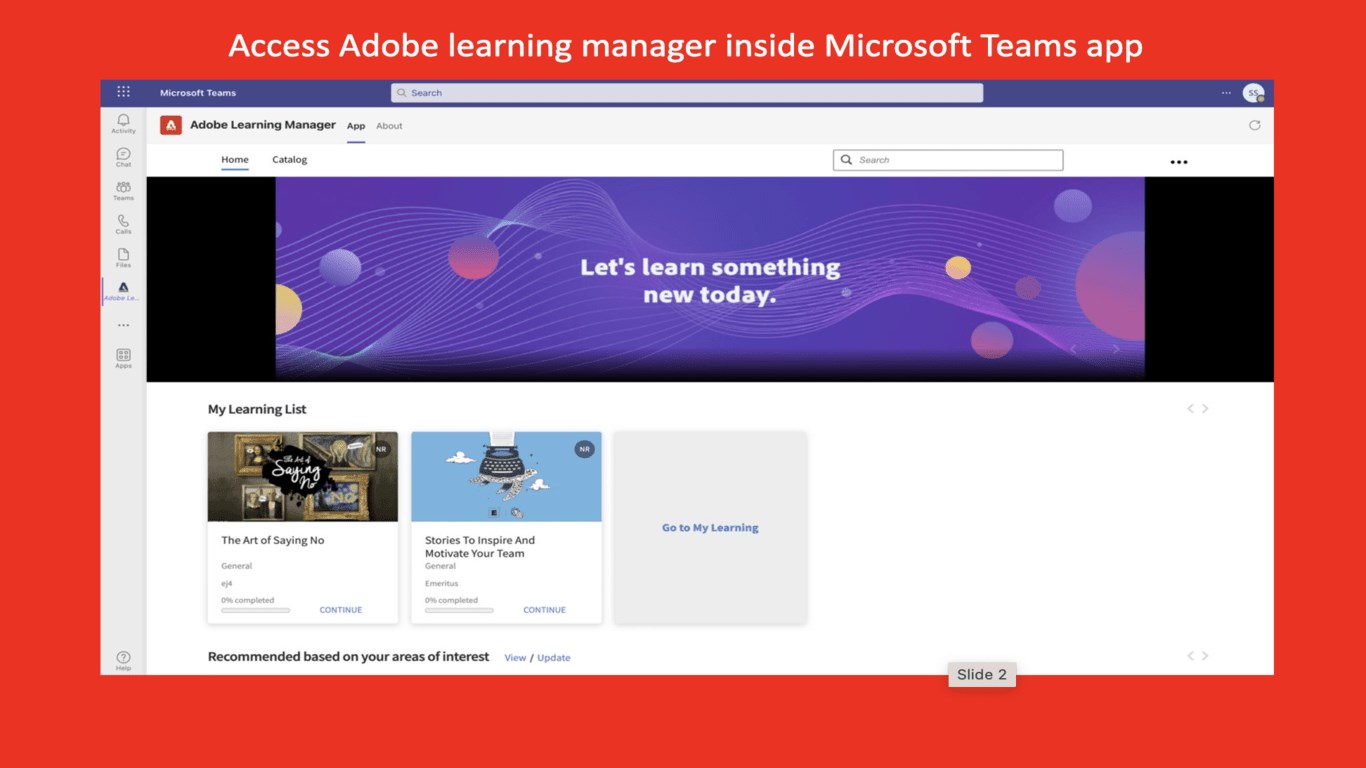Continue The Art of Saying No course
This screenshot has width=1366, height=768.
click(x=341, y=610)
